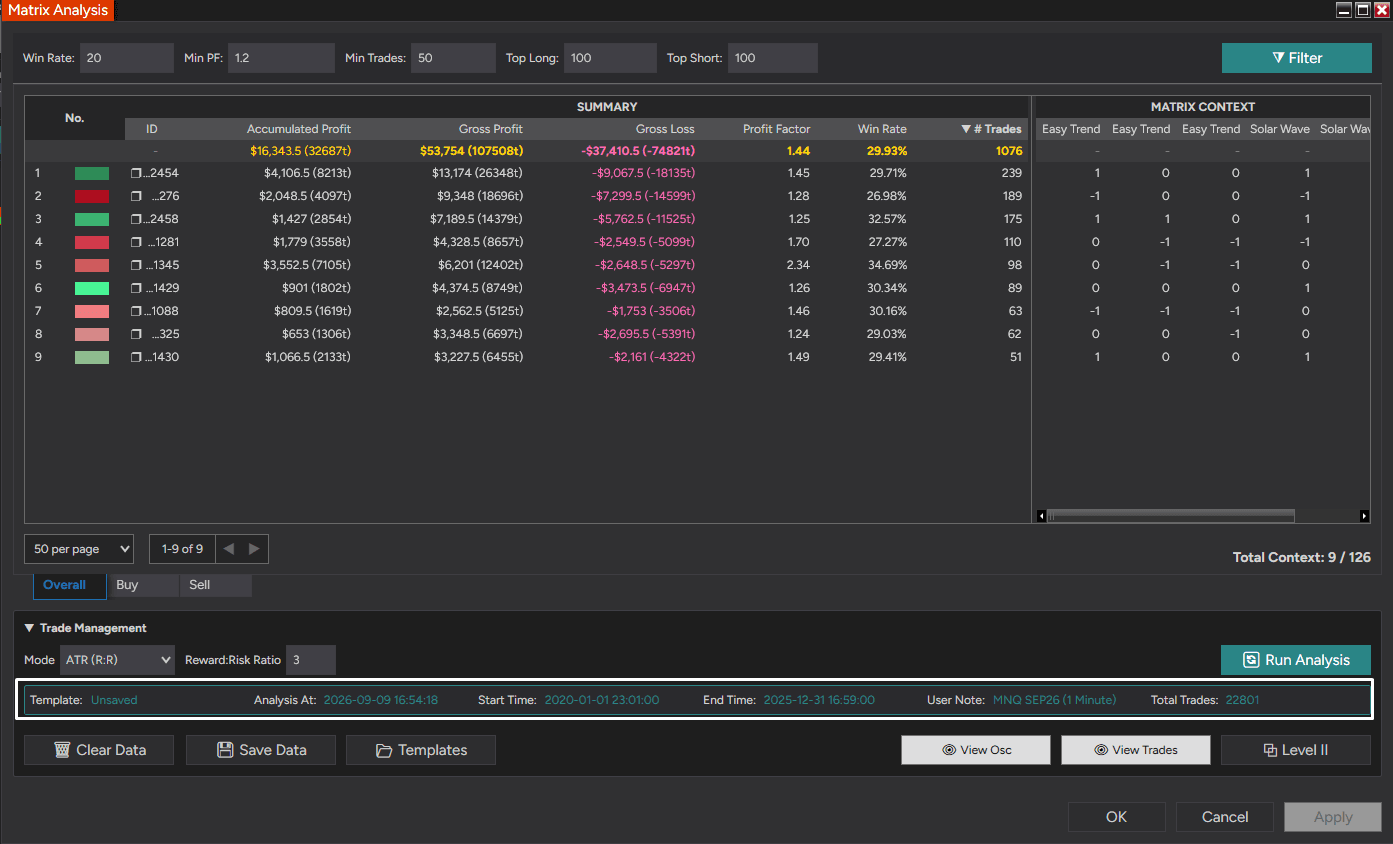
Task: Open Level II button
Action: pyautogui.click(x=1296, y=750)
